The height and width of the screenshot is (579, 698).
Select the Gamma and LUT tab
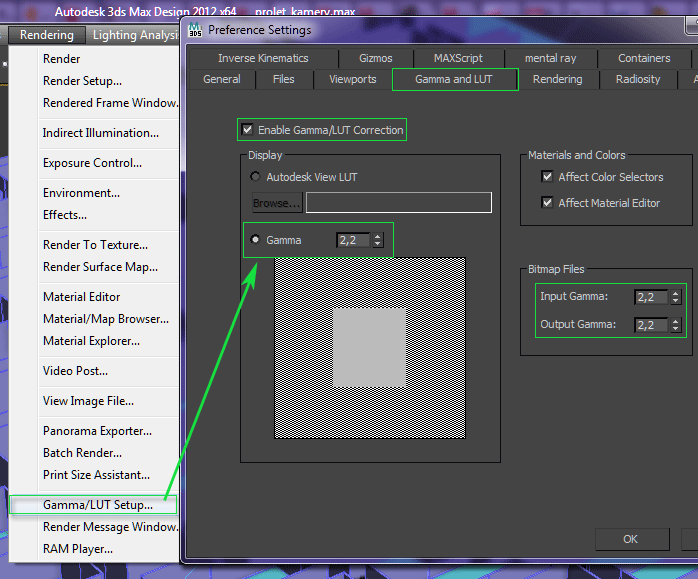[454, 79]
